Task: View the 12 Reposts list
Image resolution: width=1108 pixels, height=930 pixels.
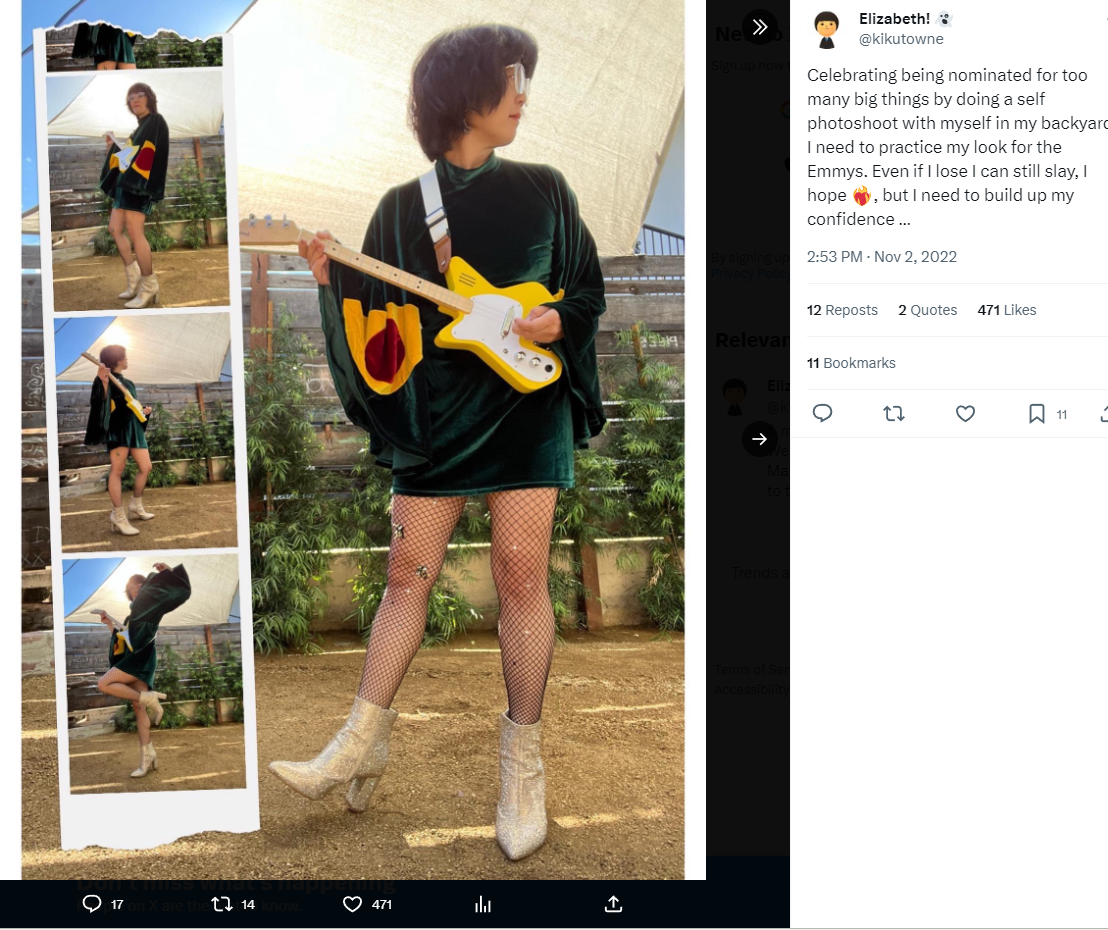Action: pyautogui.click(x=842, y=310)
